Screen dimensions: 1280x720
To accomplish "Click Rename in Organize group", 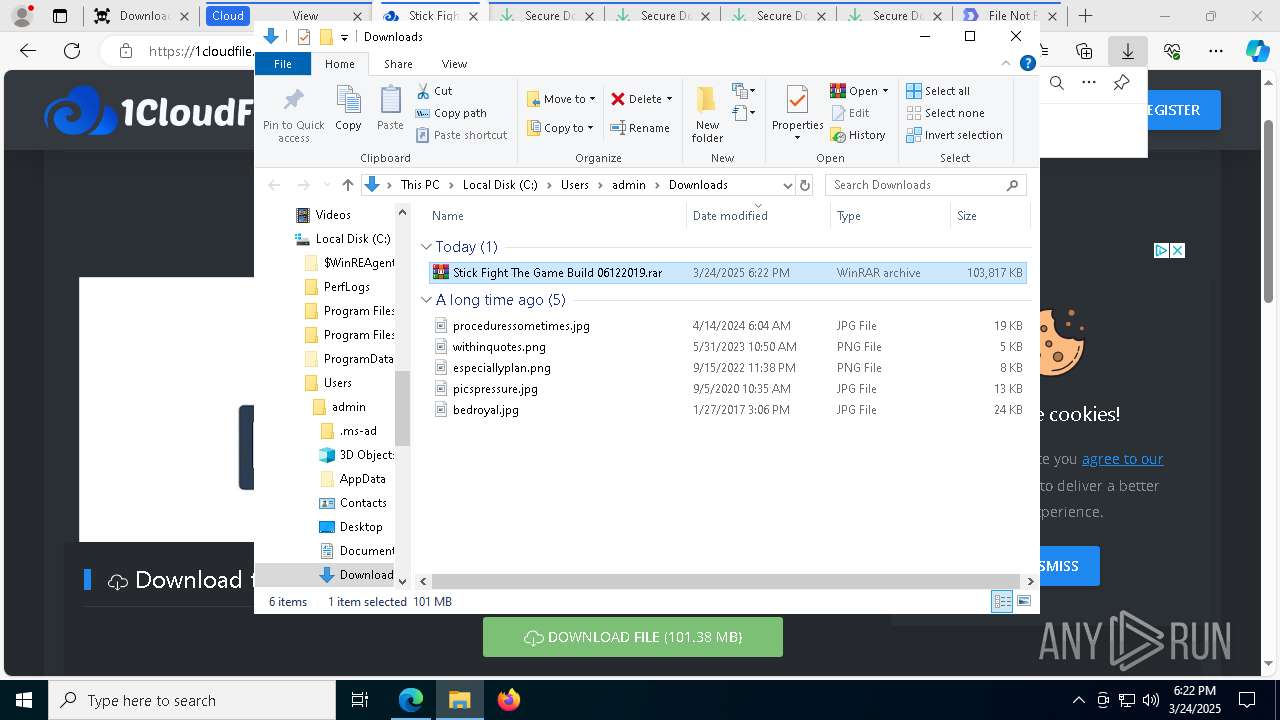I will pyautogui.click(x=640, y=128).
